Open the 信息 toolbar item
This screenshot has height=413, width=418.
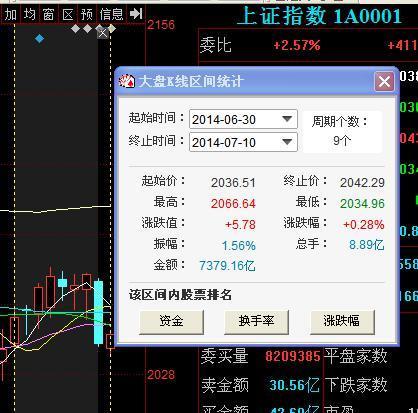click(x=111, y=14)
